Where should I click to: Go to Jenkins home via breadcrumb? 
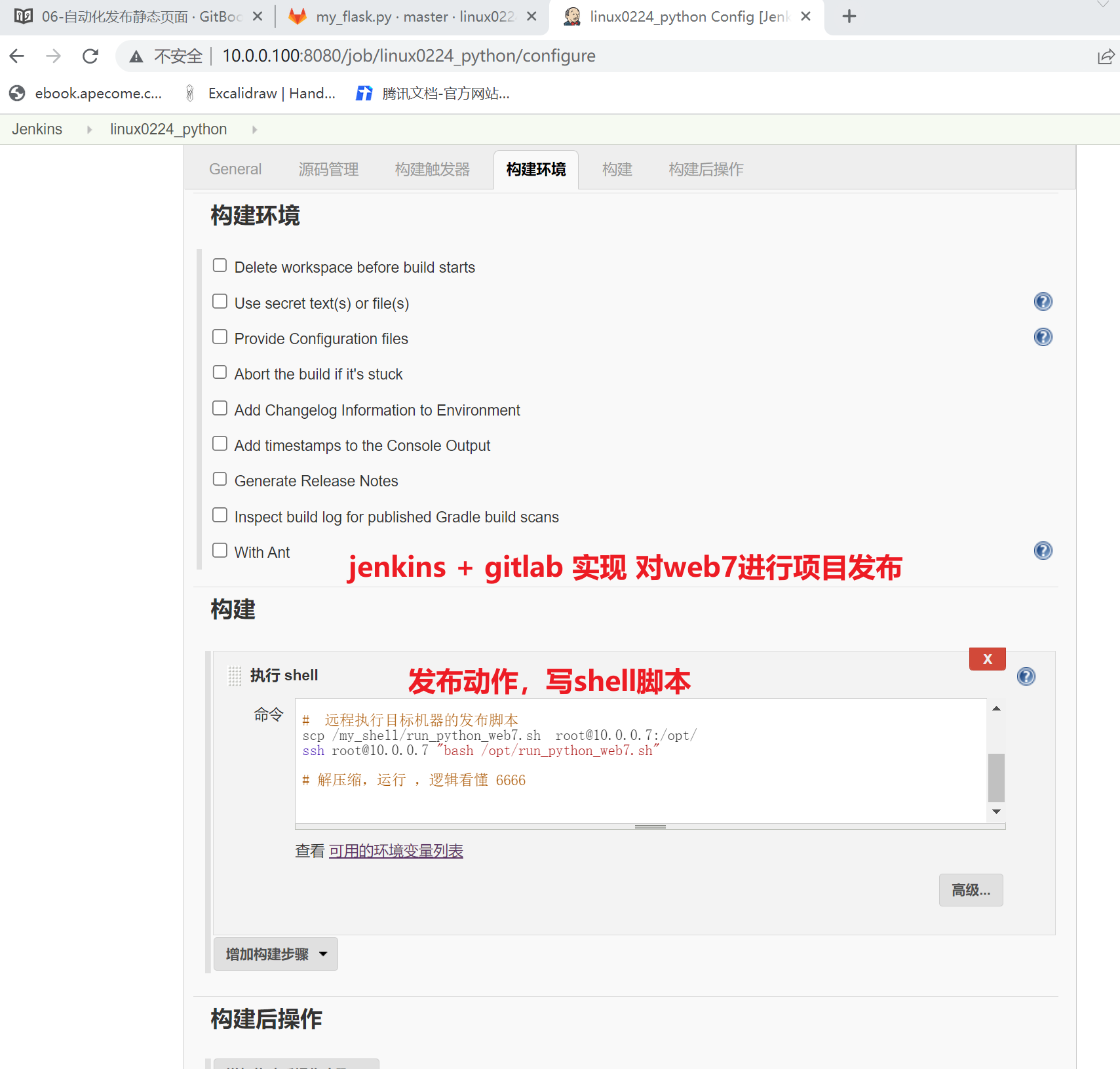point(37,130)
